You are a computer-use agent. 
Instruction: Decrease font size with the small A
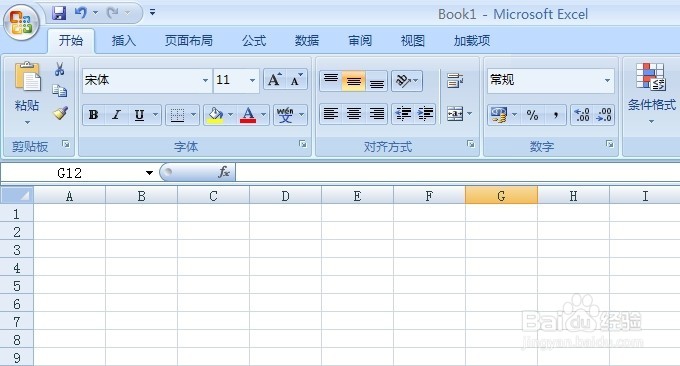(297, 80)
